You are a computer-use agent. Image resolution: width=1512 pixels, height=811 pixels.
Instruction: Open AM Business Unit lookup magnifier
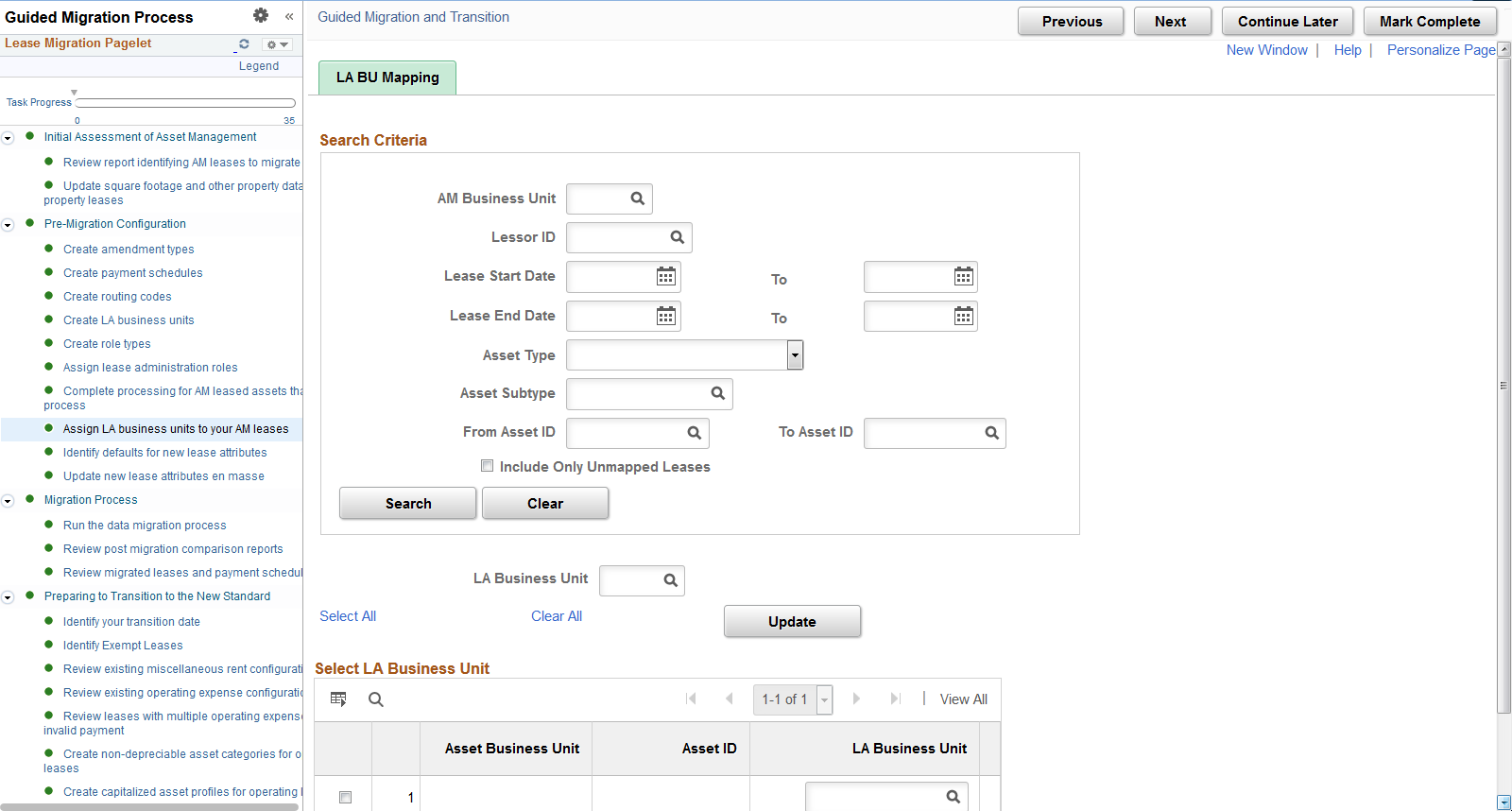coord(638,198)
